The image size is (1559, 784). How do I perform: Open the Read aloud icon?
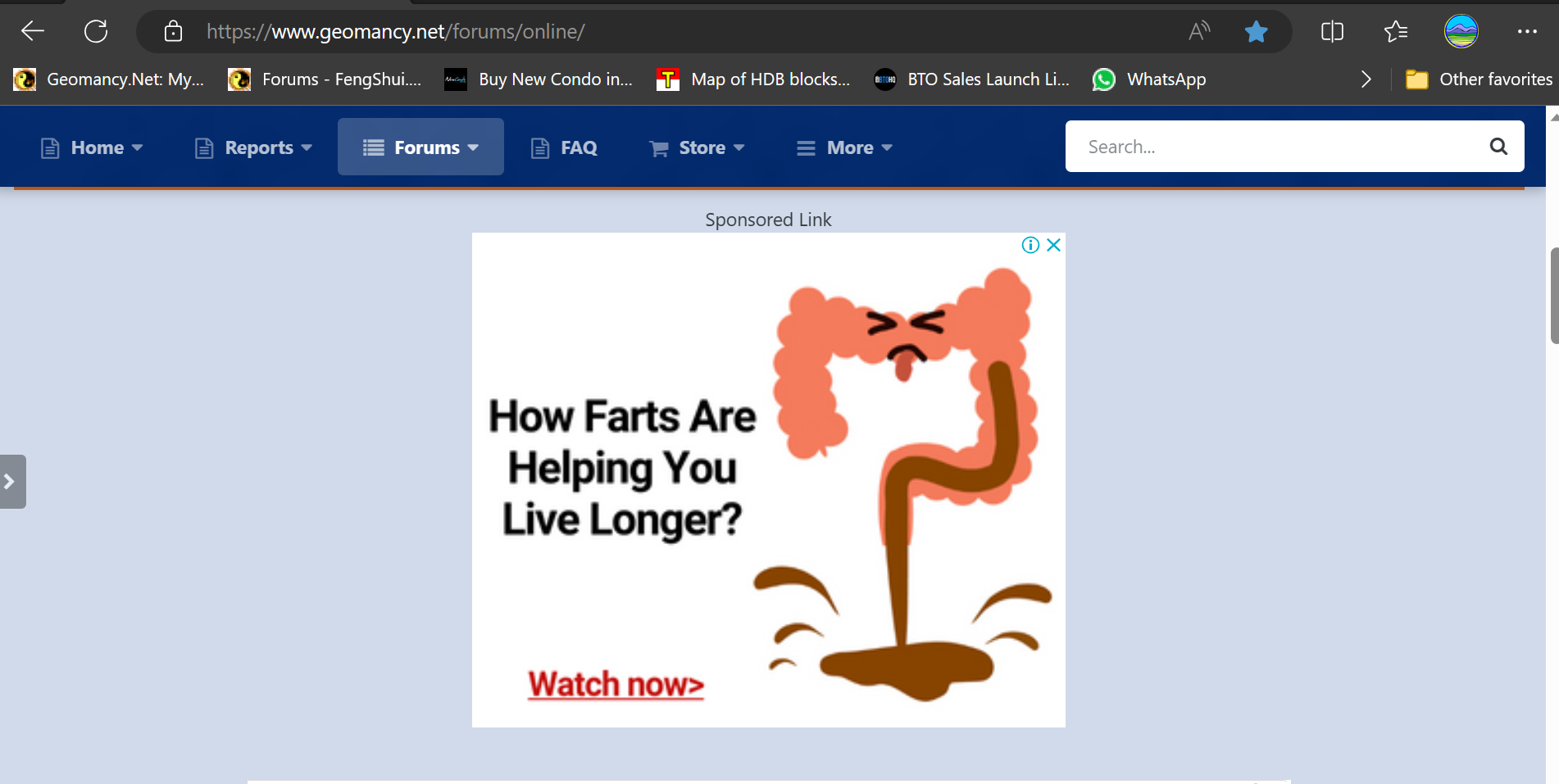pyautogui.click(x=1198, y=31)
